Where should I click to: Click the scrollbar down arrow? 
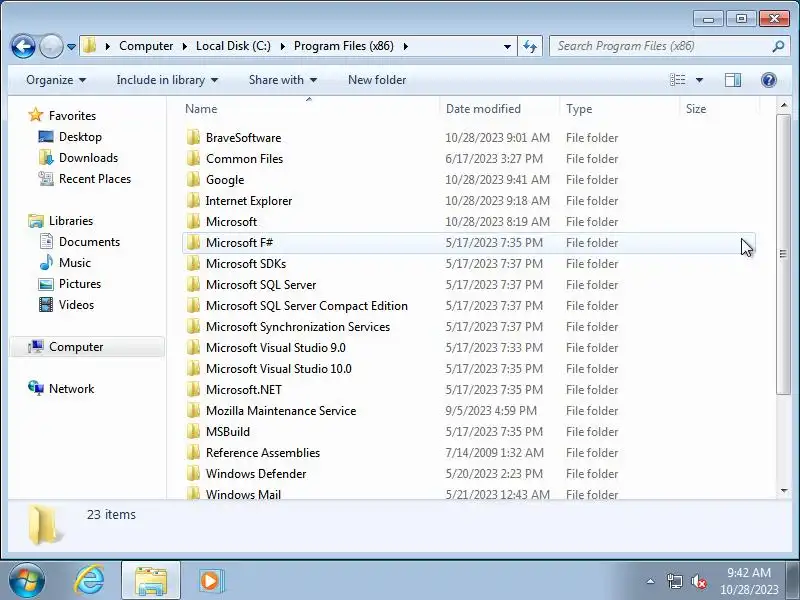point(783,491)
